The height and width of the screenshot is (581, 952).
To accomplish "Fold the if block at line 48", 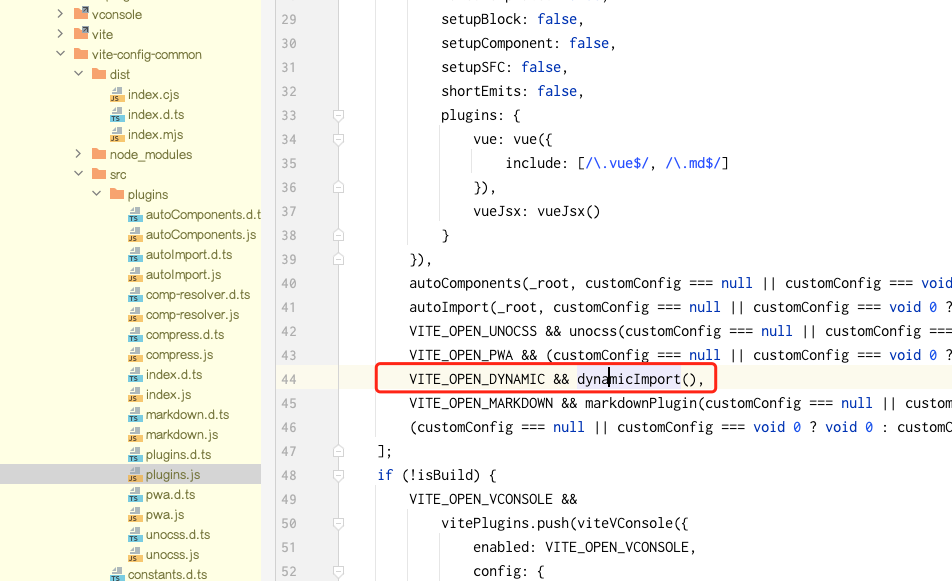I will 339,475.
